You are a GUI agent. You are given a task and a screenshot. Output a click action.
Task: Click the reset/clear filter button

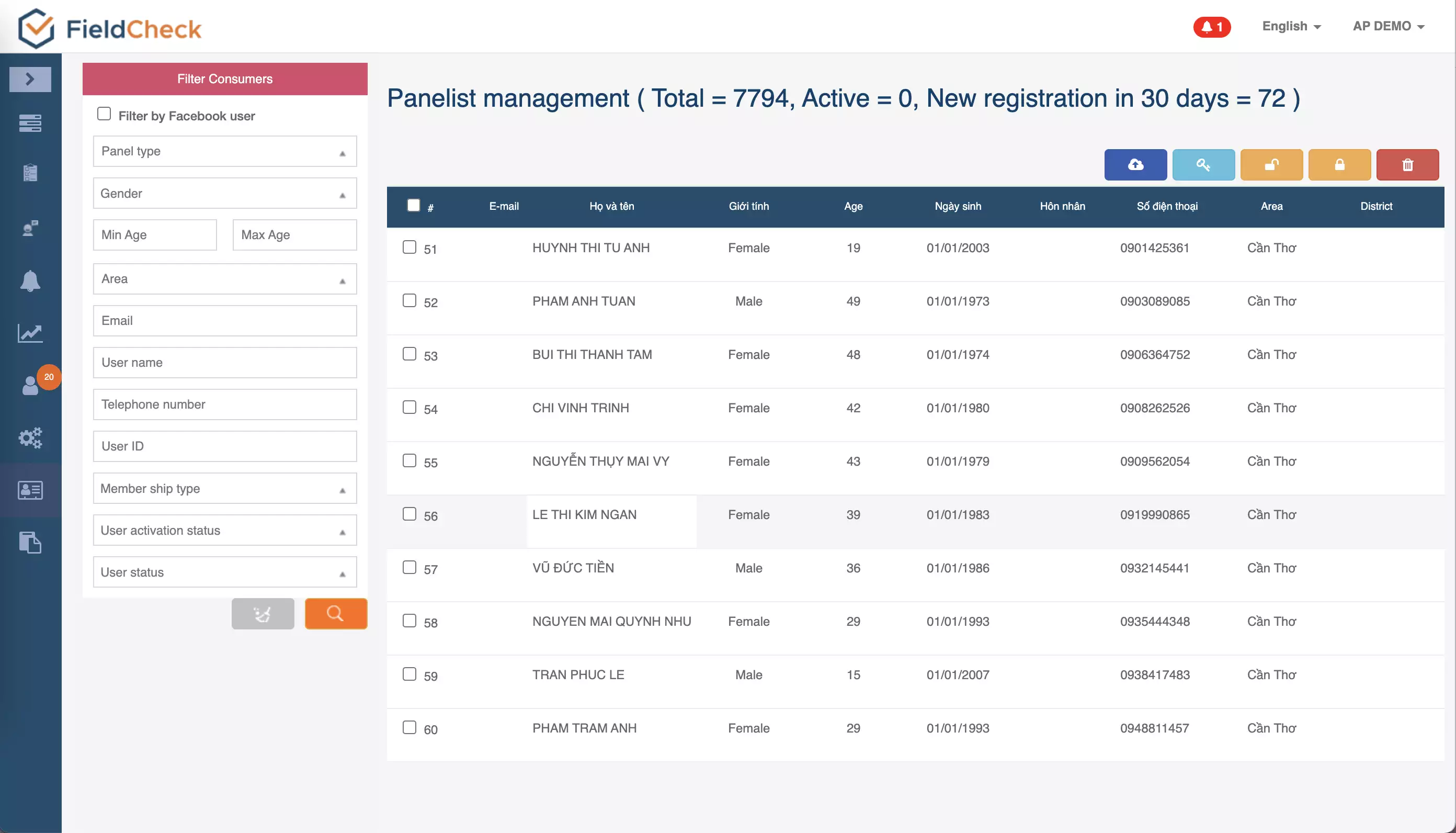[x=262, y=613]
